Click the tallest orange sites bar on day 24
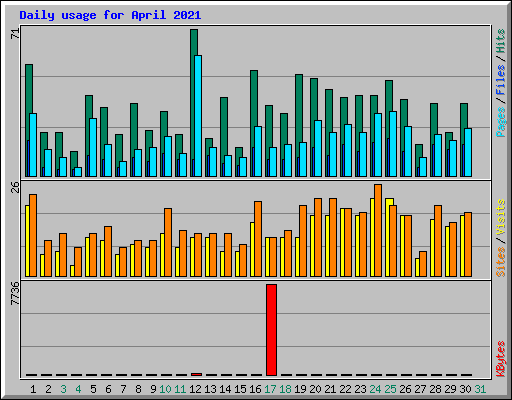Image resolution: width=512 pixels, height=400 pixels. tap(378, 230)
